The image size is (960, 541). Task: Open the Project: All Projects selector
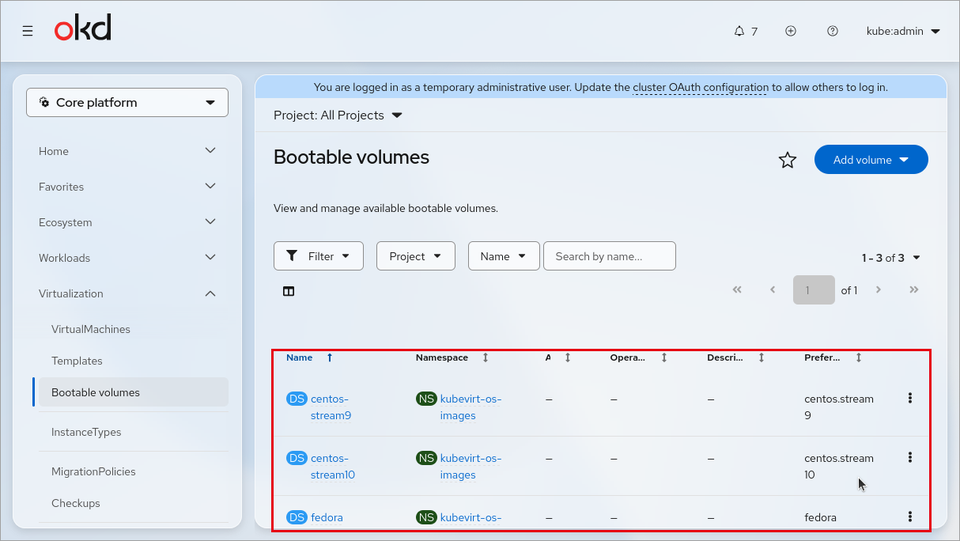(x=337, y=115)
